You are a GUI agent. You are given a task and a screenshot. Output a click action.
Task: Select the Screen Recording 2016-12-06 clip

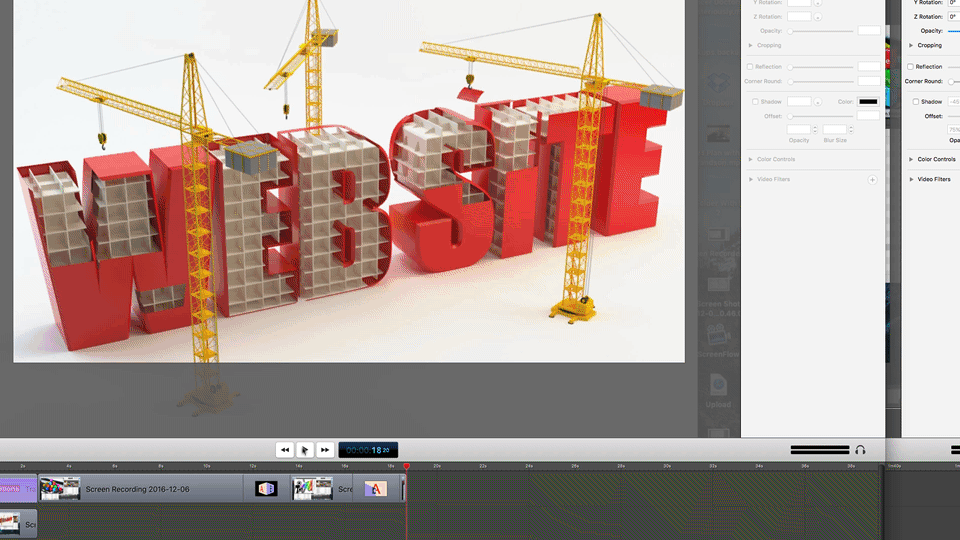pyautogui.click(x=141, y=489)
